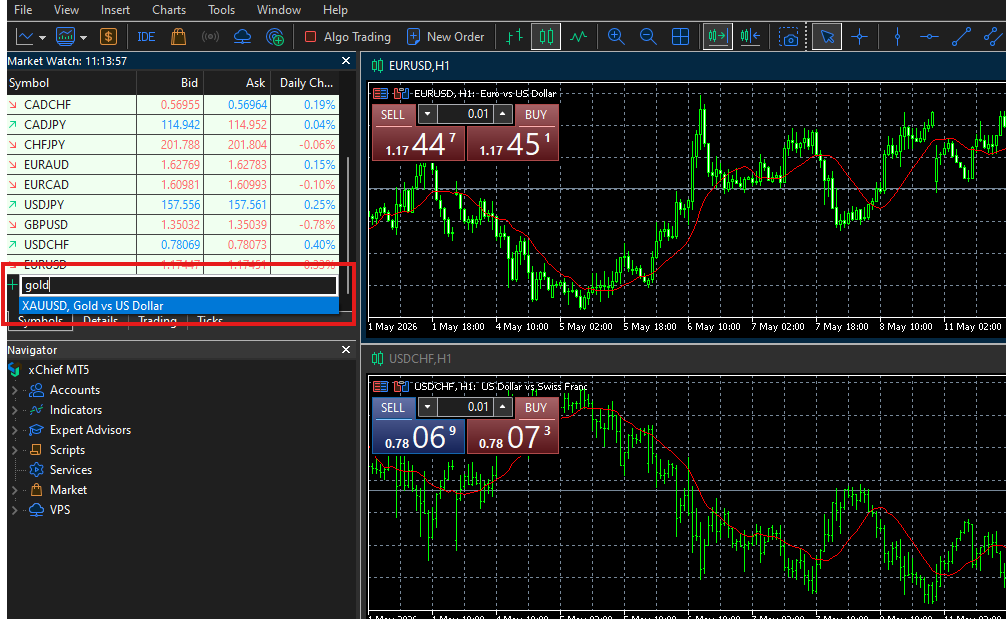Viewport: 1006px width, 619px height.
Task: Switch chart to line chart mode
Action: [x=579, y=37]
